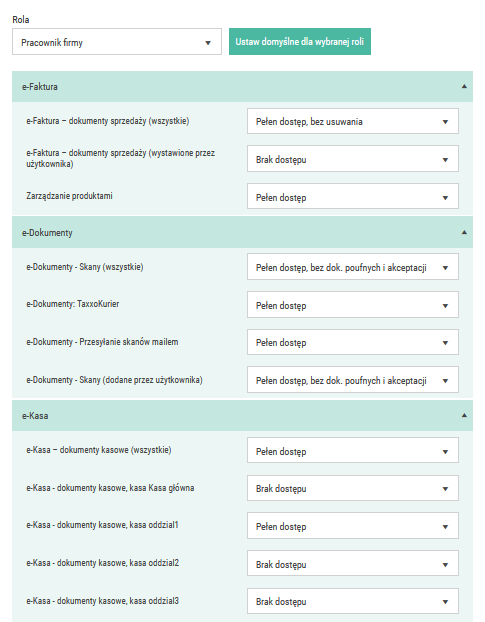Image resolution: width=485 pixels, height=622 pixels.
Task: Open access dropdown for kasa oddzial1
Action: pyautogui.click(x=353, y=526)
